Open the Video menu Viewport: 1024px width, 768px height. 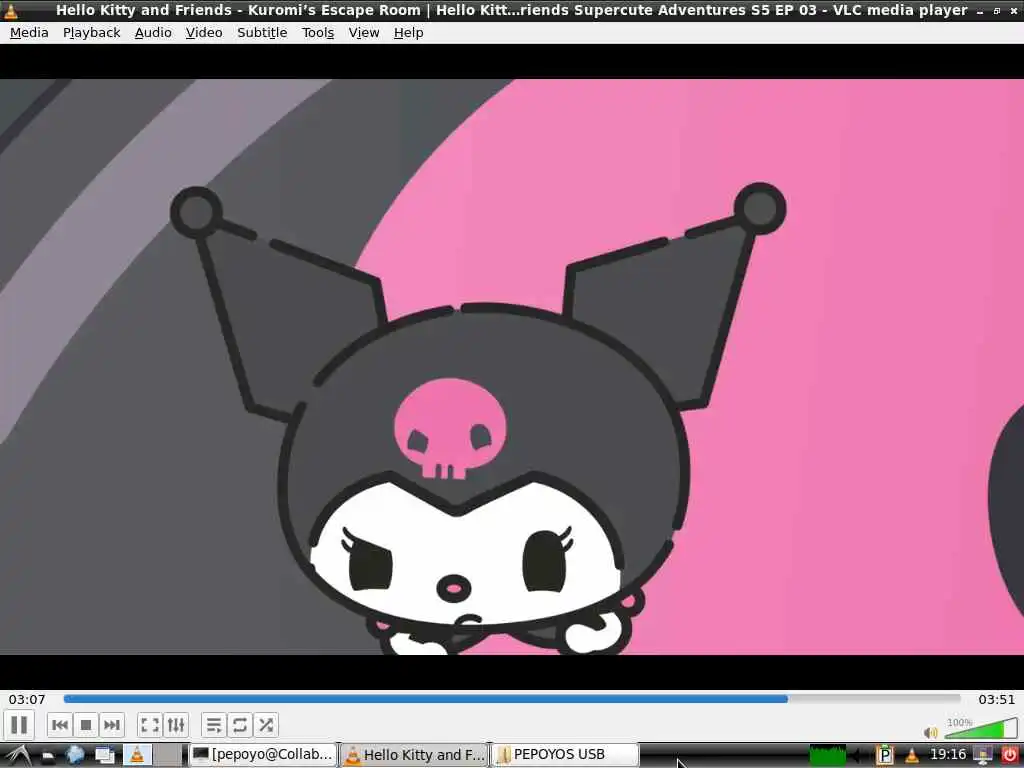click(x=204, y=33)
